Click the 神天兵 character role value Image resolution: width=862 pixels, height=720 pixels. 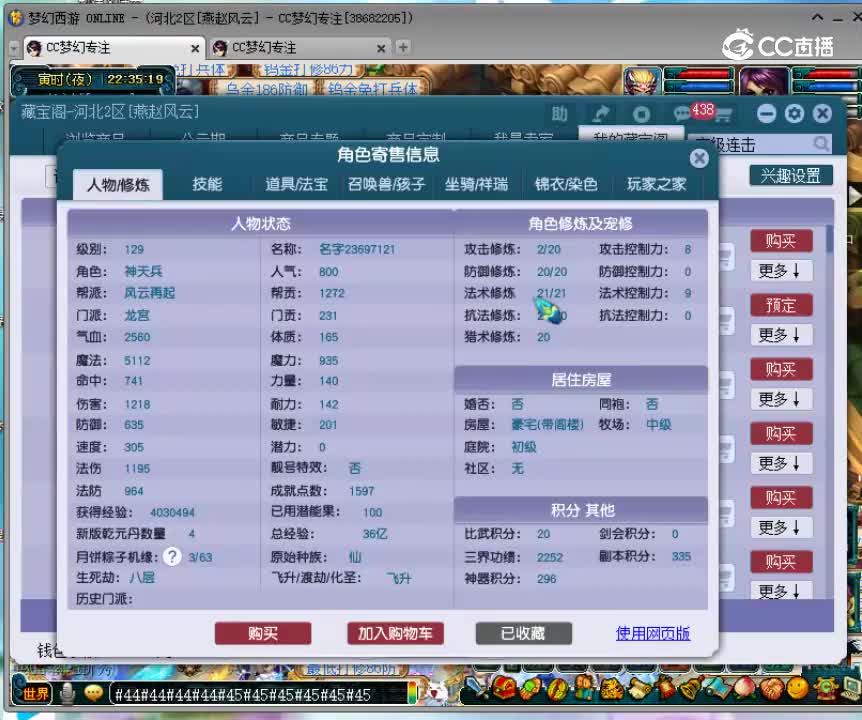pos(143,272)
